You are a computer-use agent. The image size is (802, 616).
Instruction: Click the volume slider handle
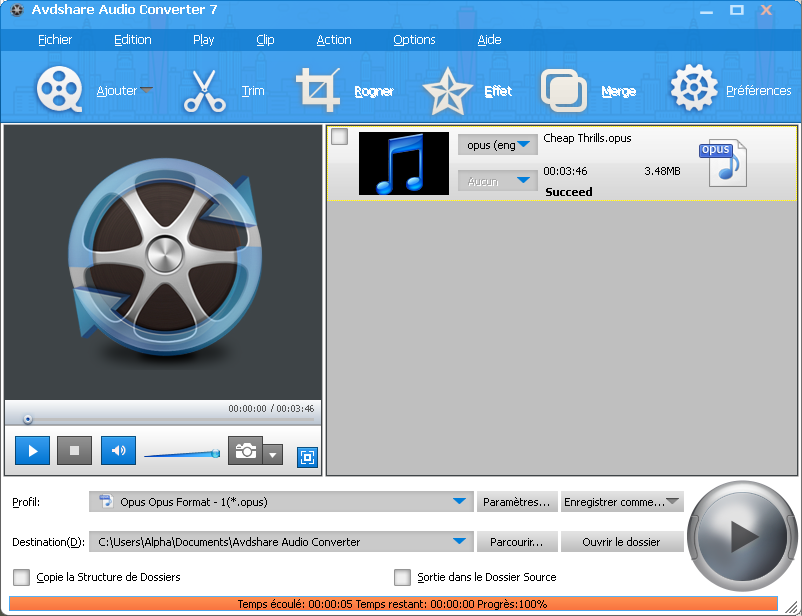pyautogui.click(x=216, y=453)
